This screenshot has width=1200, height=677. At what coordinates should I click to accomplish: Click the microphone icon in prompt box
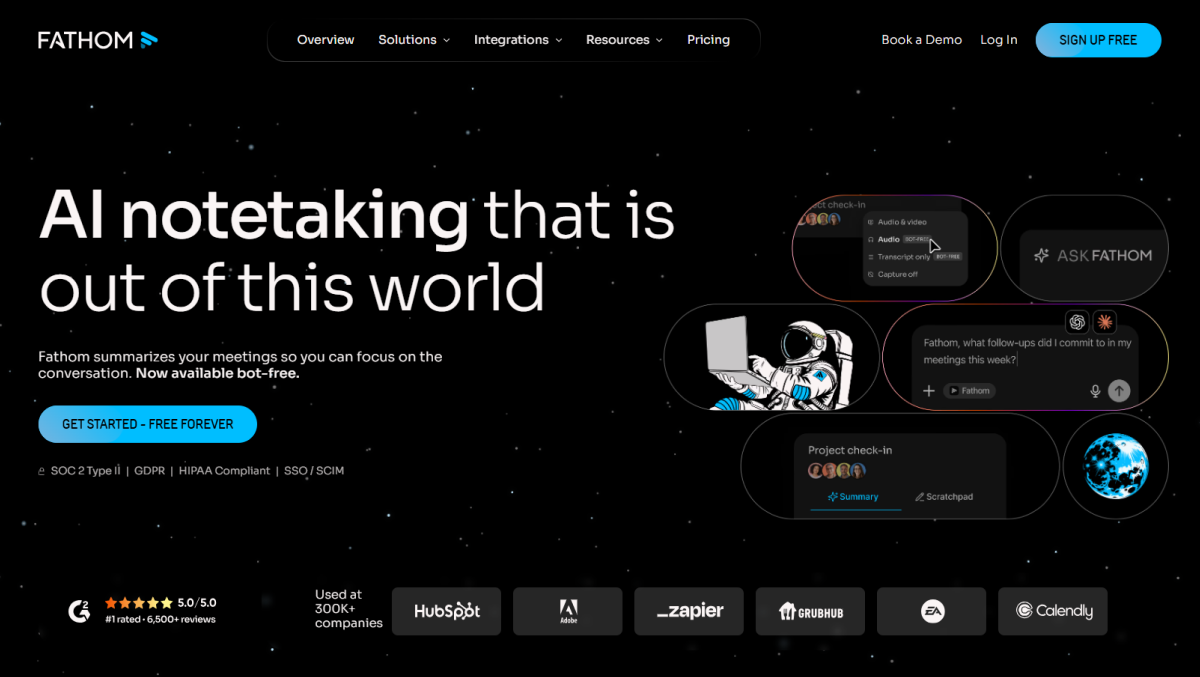[x=1096, y=391]
